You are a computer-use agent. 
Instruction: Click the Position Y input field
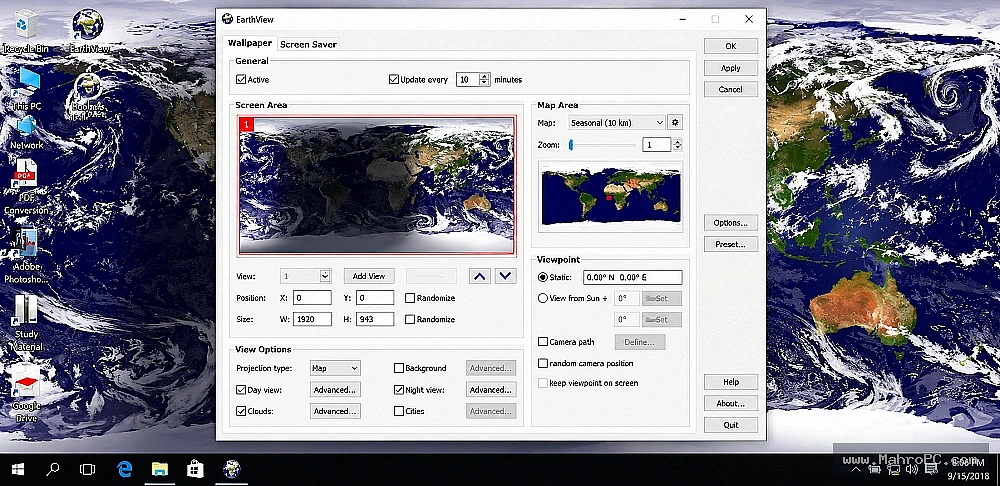(375, 298)
